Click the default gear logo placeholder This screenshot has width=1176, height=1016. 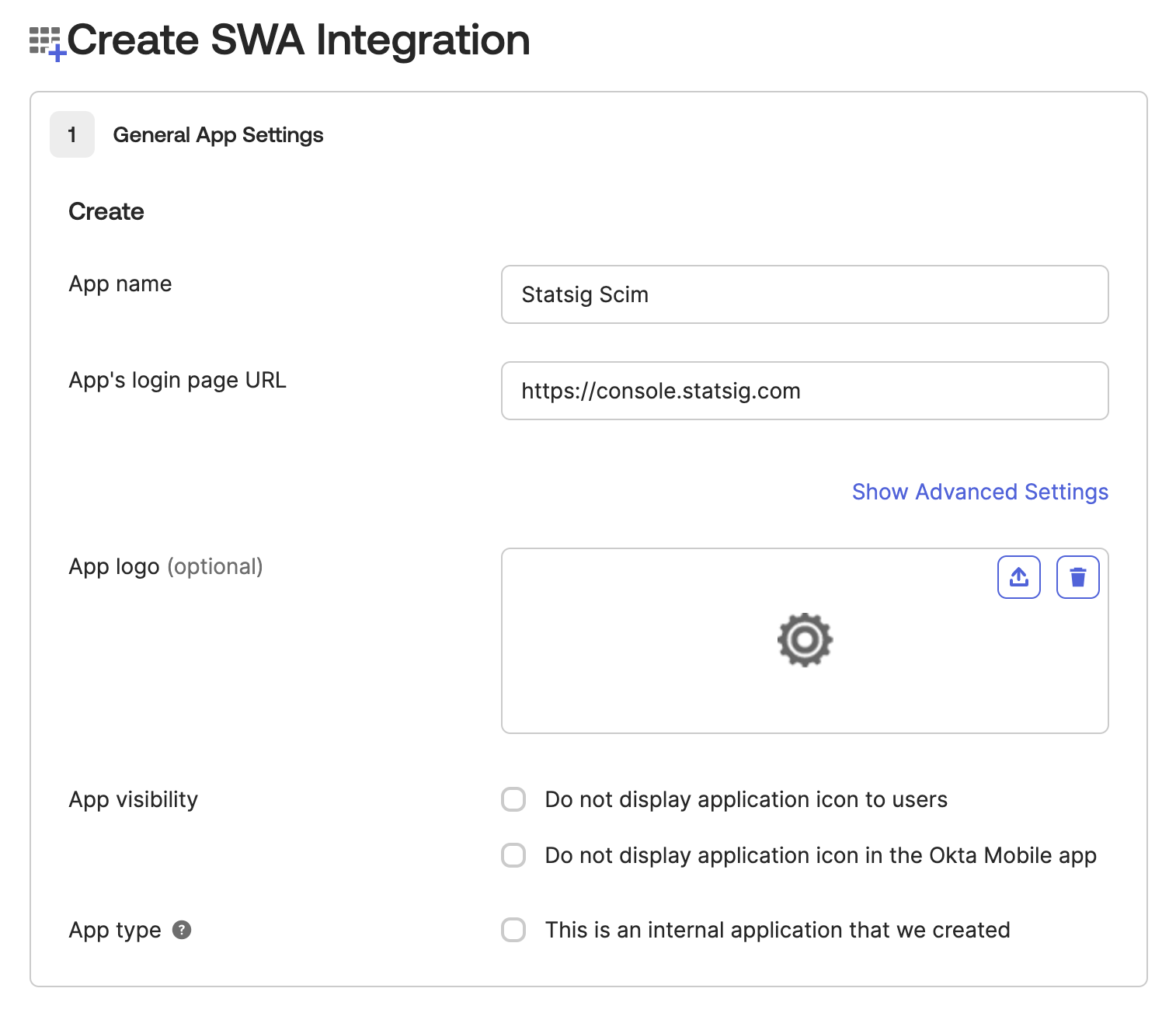[x=805, y=640]
